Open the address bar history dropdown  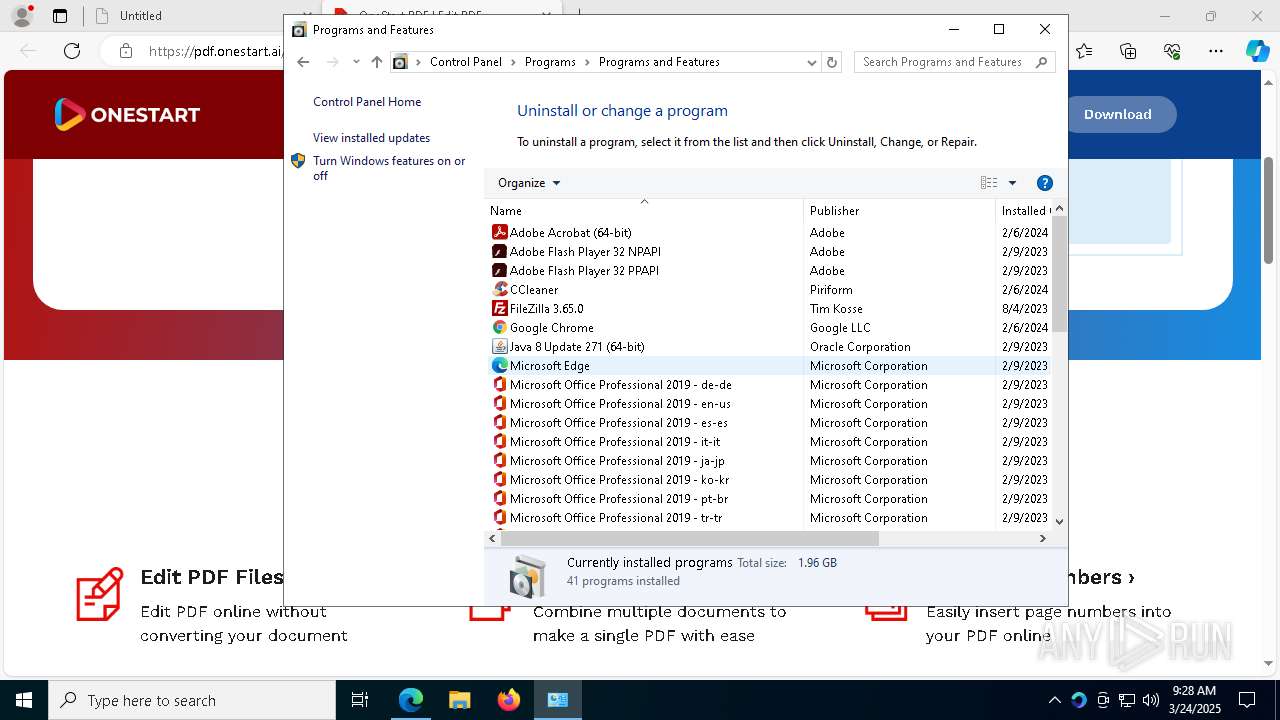coord(812,62)
